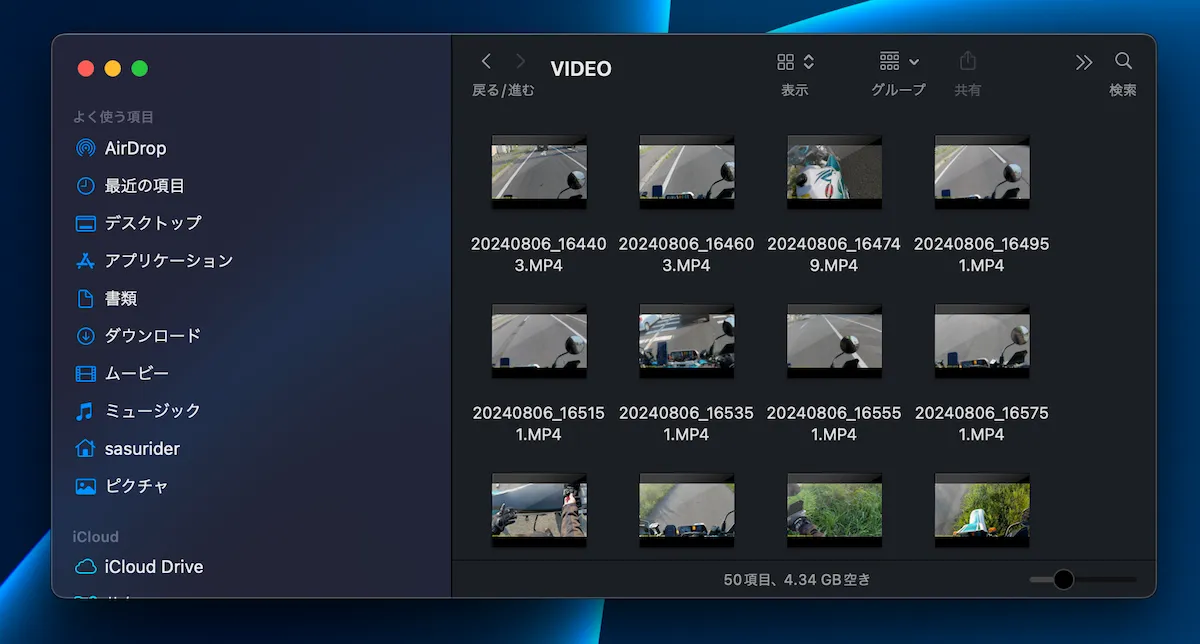1200x644 pixels.
Task: Select thumbnail of 20240806_164749.MP4
Action: pos(834,172)
